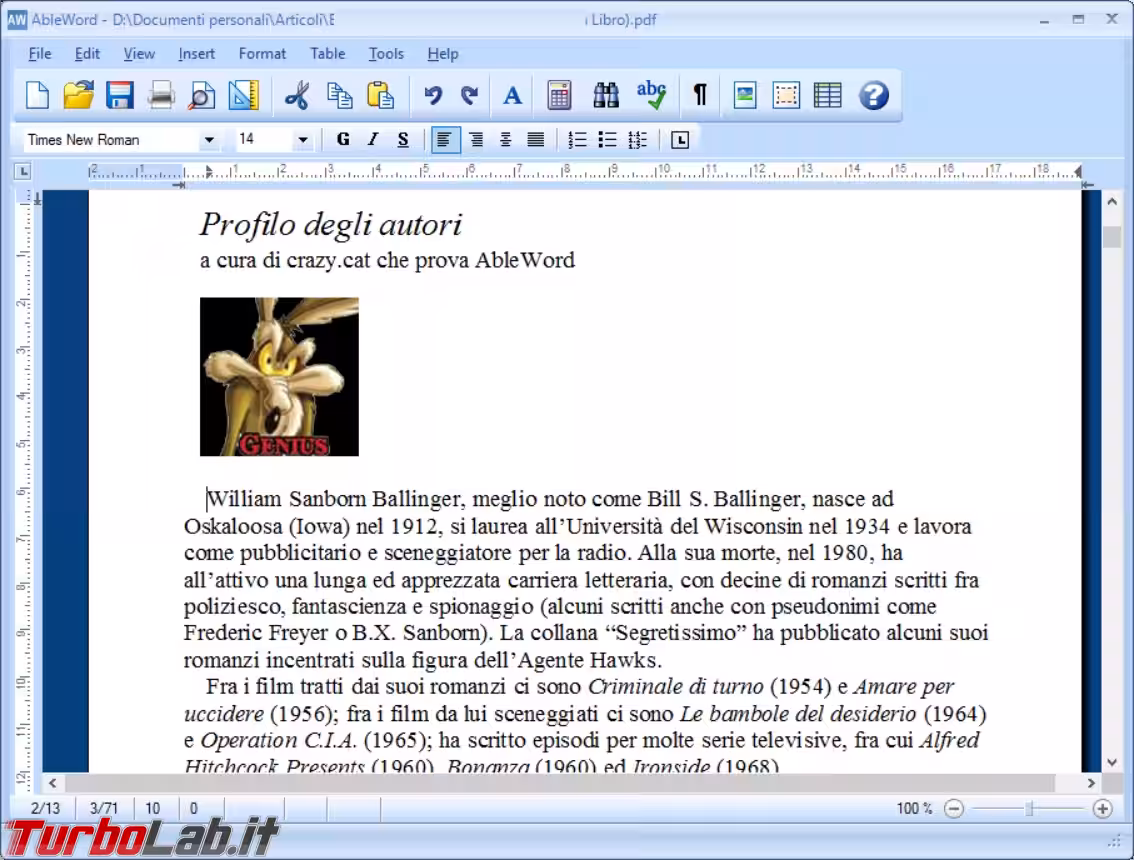Click the Open folder icon
This screenshot has height=860, width=1134.
(78, 95)
